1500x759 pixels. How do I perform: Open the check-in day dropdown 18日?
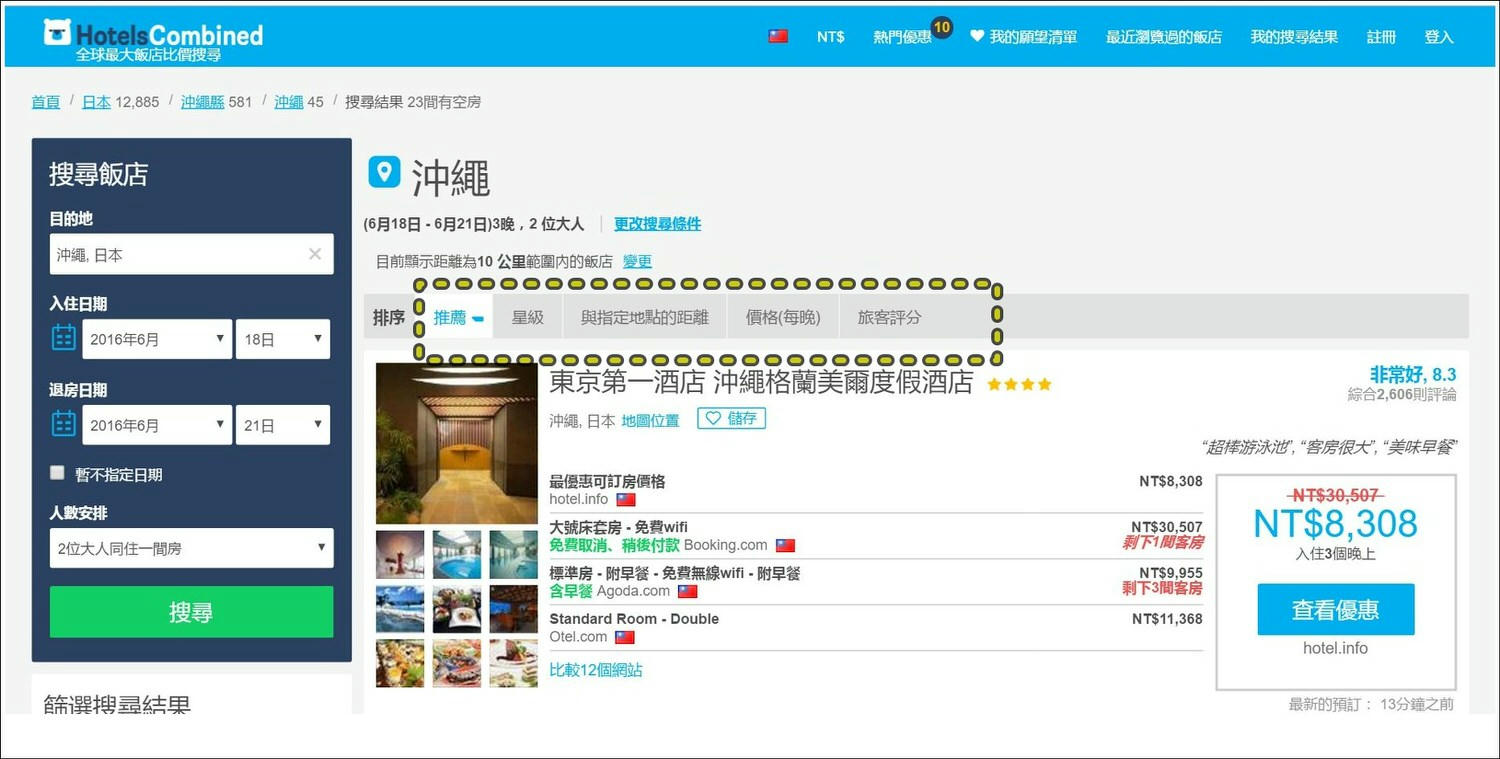[283, 339]
